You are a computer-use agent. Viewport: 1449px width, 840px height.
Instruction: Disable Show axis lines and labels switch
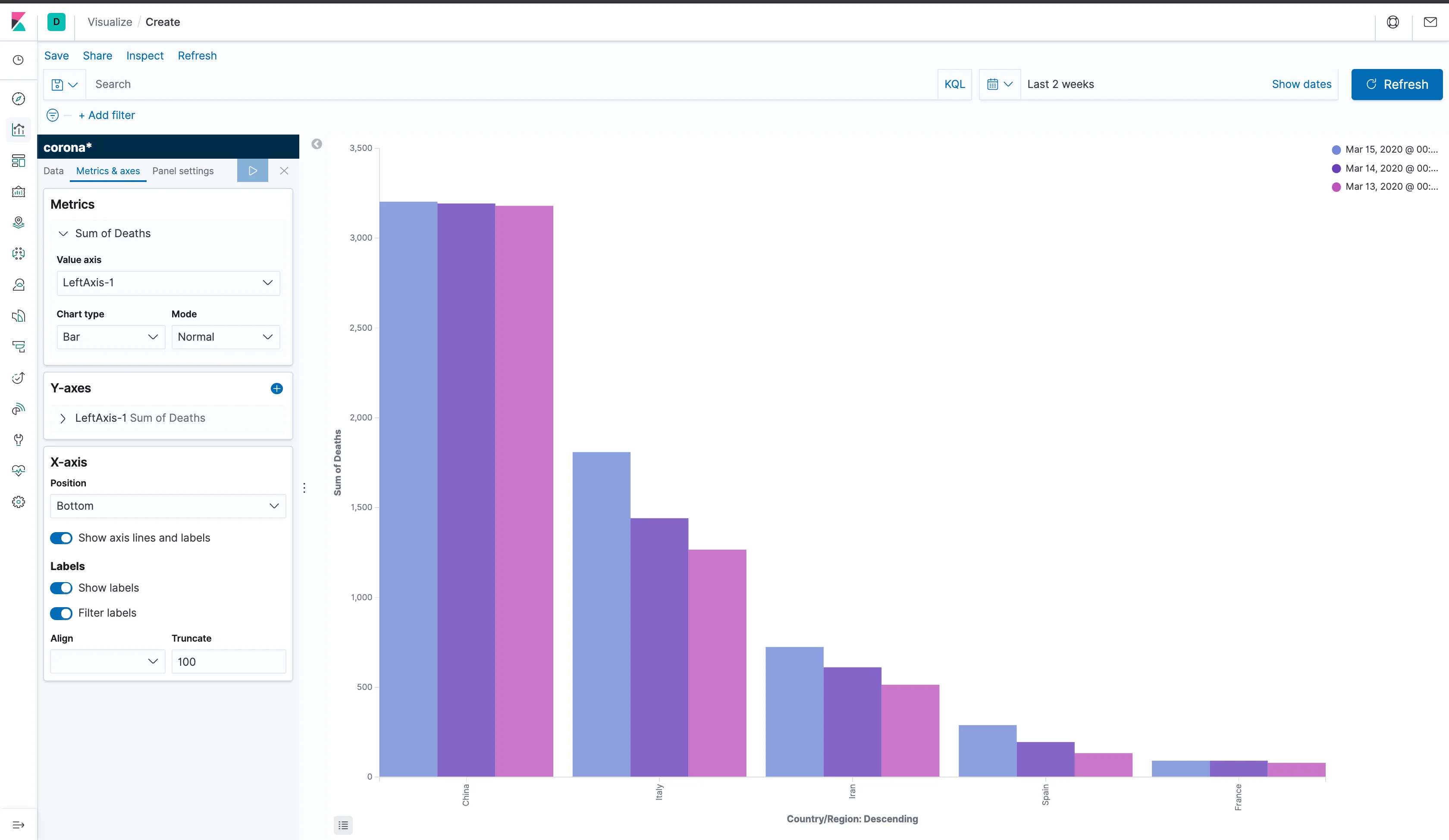62,538
